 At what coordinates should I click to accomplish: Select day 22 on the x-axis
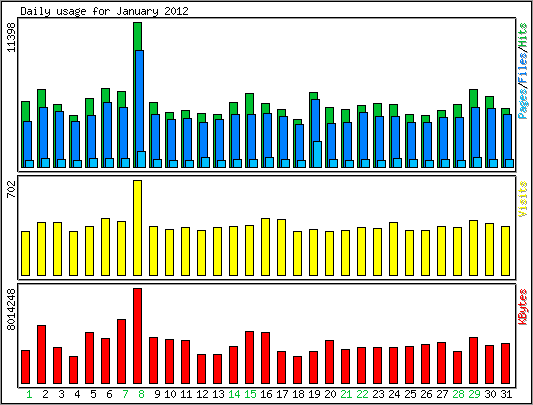(362, 394)
